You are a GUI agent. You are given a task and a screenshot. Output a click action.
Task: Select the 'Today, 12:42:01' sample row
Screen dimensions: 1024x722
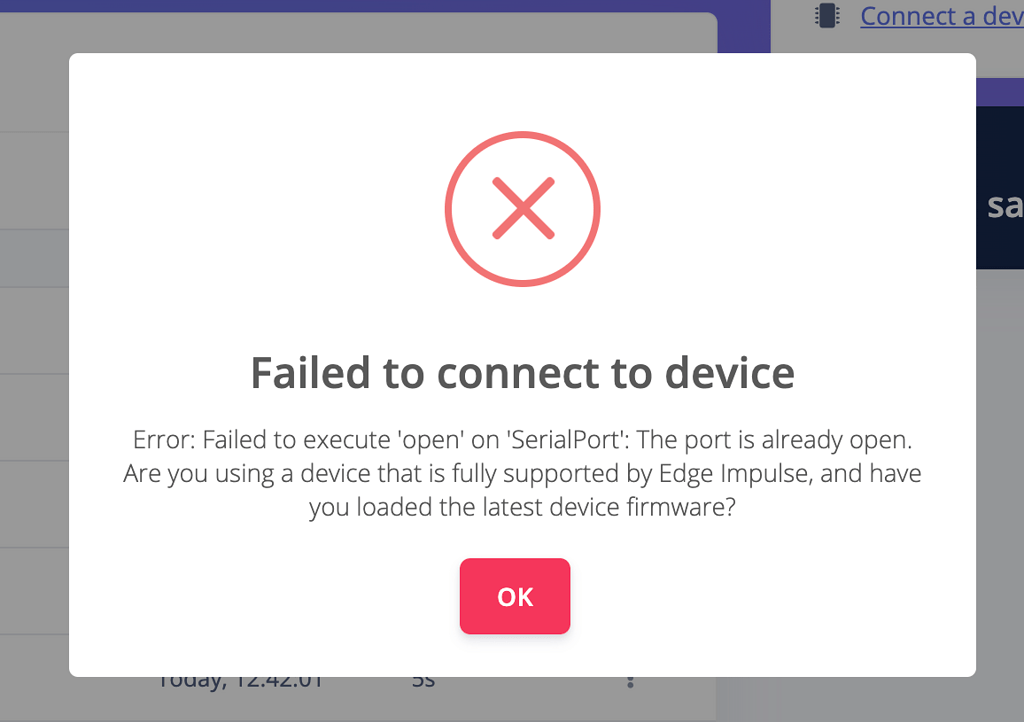coord(240,684)
